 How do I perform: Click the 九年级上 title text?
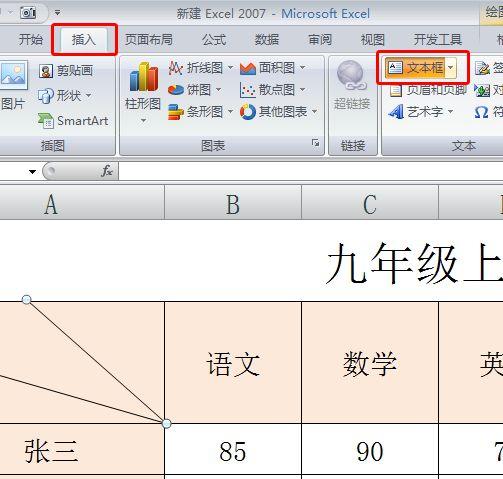point(414,263)
